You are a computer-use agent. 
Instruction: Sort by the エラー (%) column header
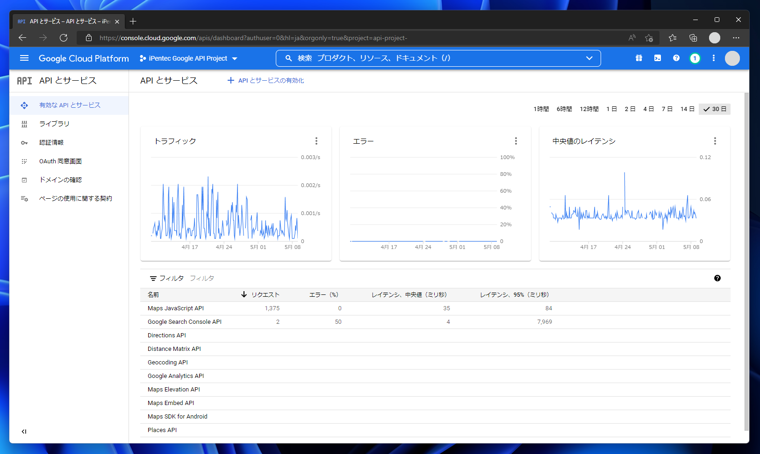click(x=324, y=295)
